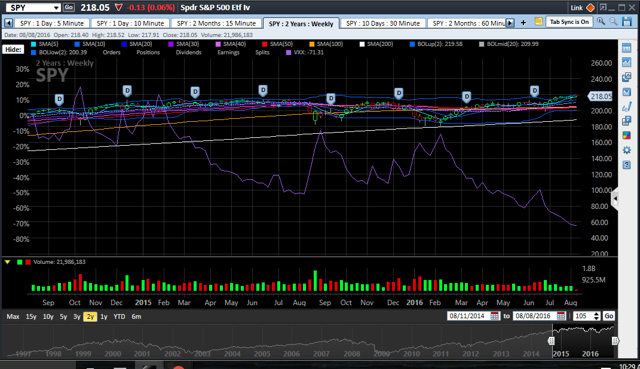This screenshot has width=640, height=369.
Task: Click the zoom out magnifier icon
Action: [613, 22]
